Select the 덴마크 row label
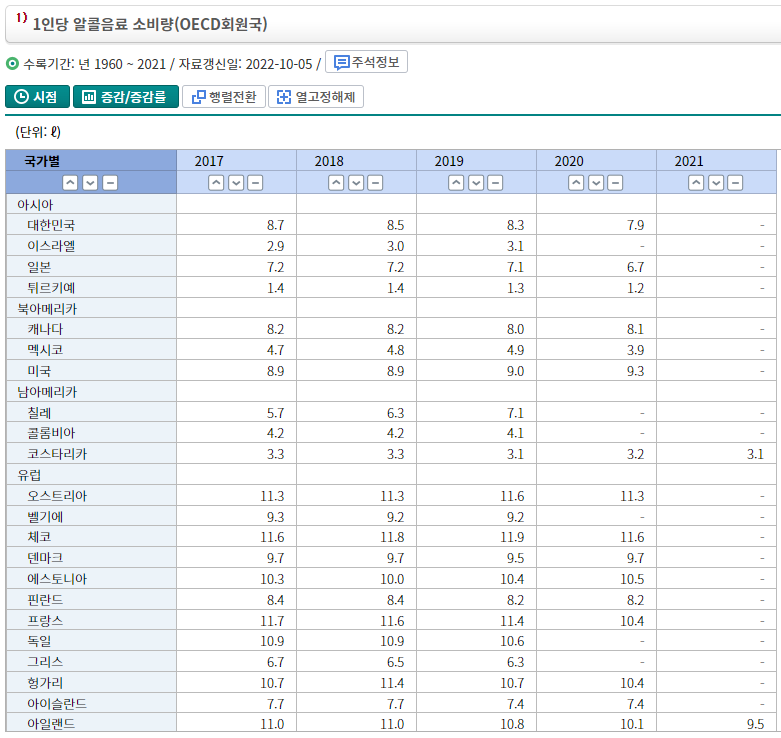 click(45, 558)
